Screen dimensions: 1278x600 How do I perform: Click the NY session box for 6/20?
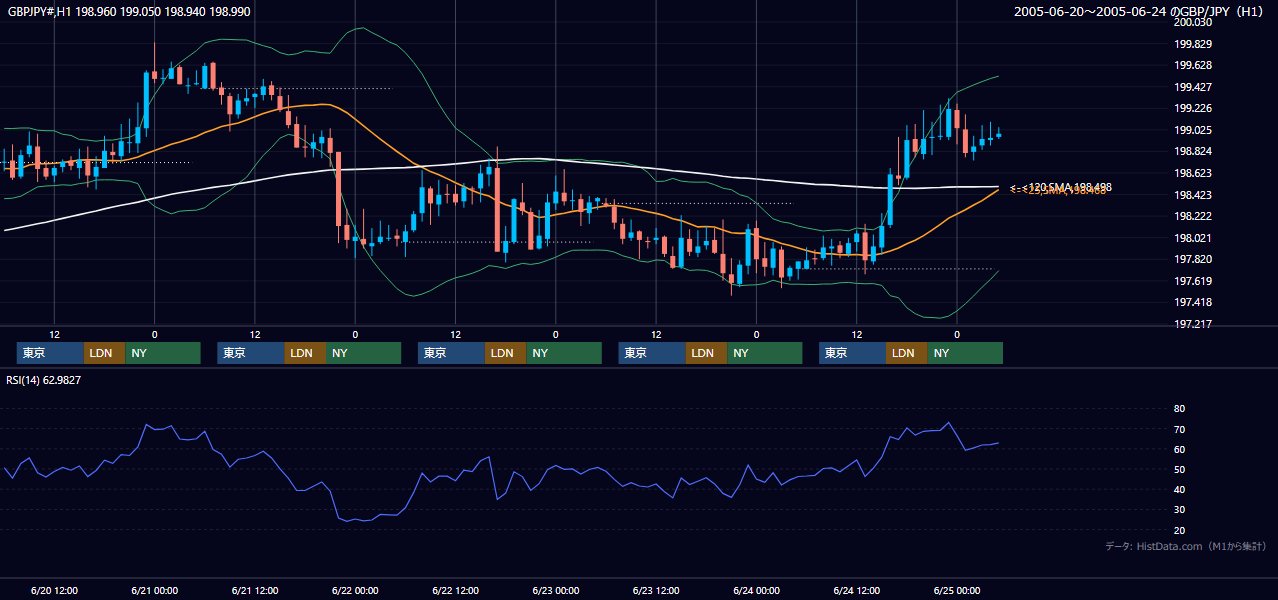click(162, 353)
